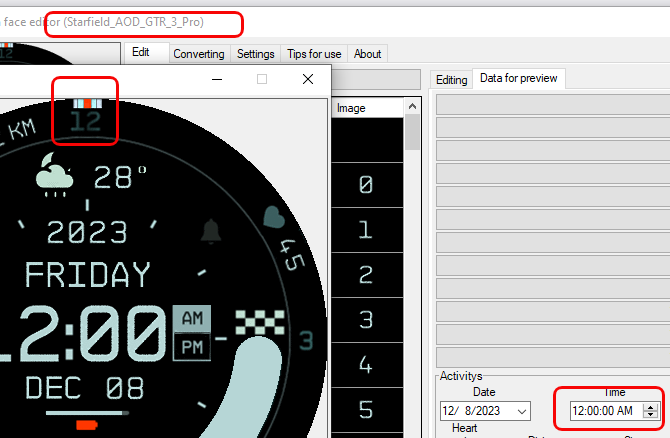Click the up arrow of the image list scrollbar
Screen dimensions: 670x438
coord(412,106)
